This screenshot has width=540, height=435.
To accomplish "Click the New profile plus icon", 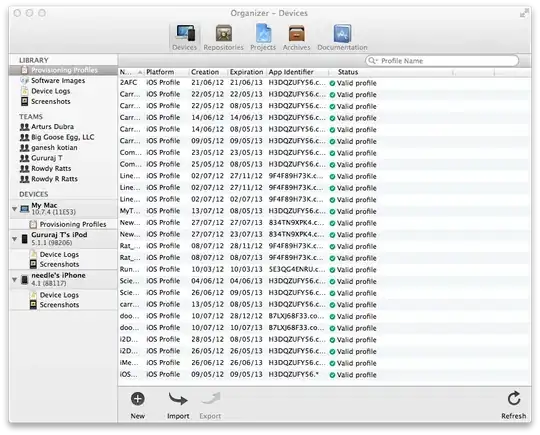I will [137, 399].
